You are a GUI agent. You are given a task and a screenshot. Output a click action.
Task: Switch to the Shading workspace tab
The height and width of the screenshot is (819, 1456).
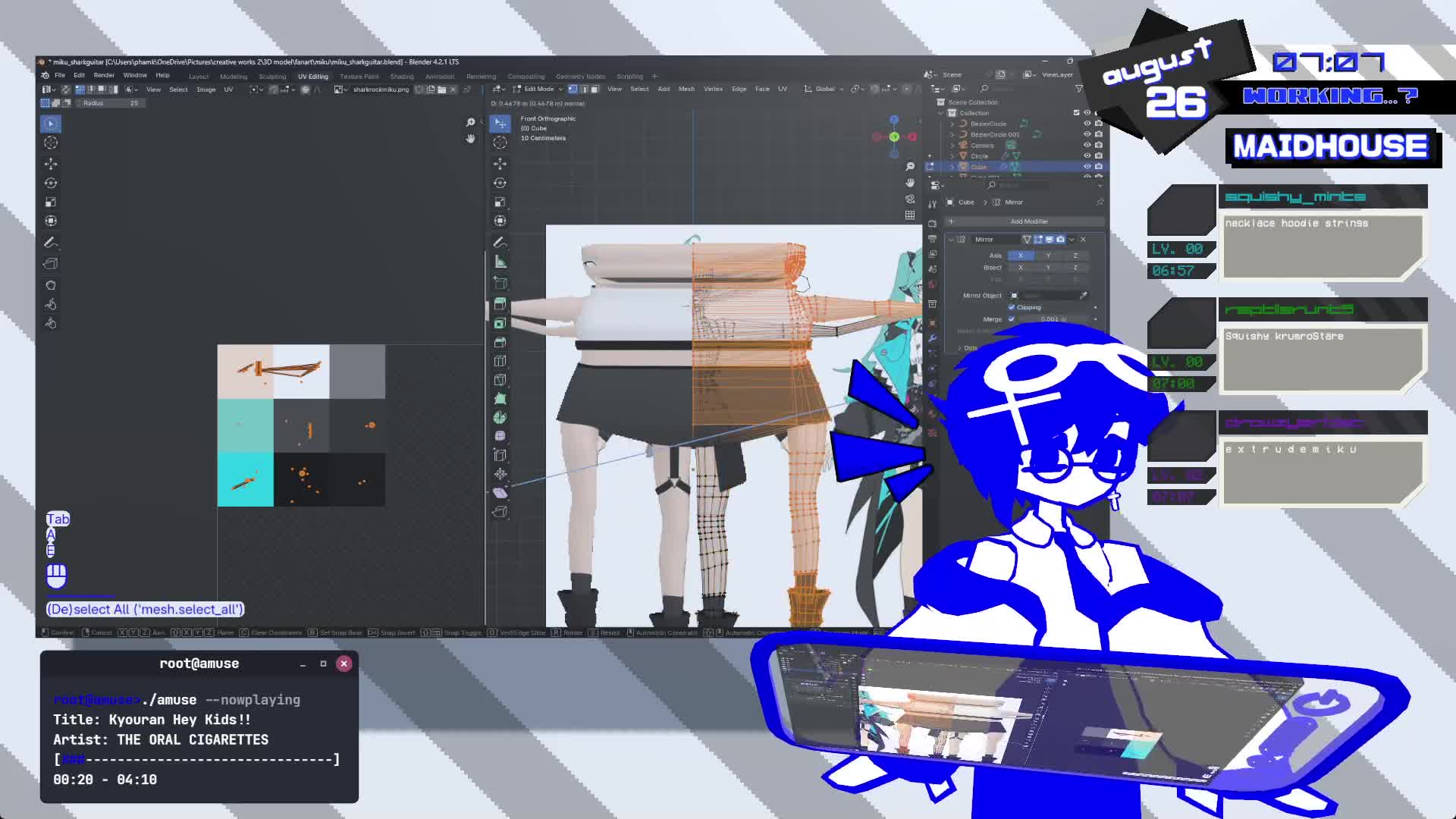[402, 77]
